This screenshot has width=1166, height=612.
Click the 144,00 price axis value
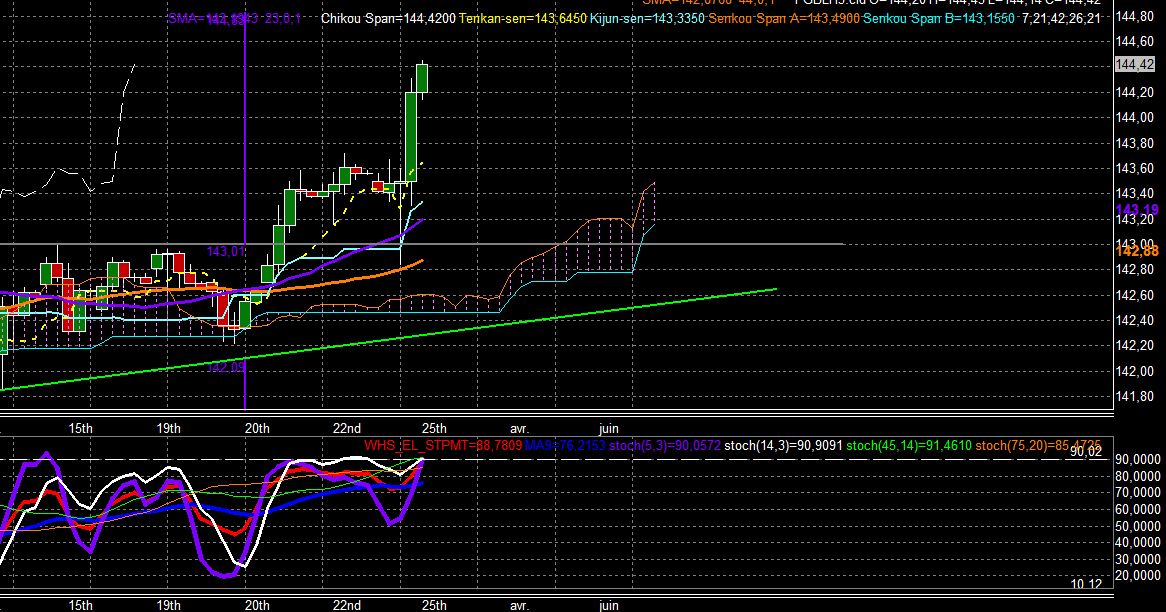[1135, 117]
